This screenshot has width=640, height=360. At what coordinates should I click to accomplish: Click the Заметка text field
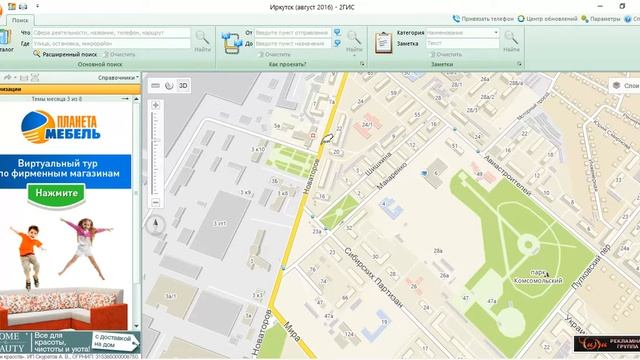tap(462, 43)
